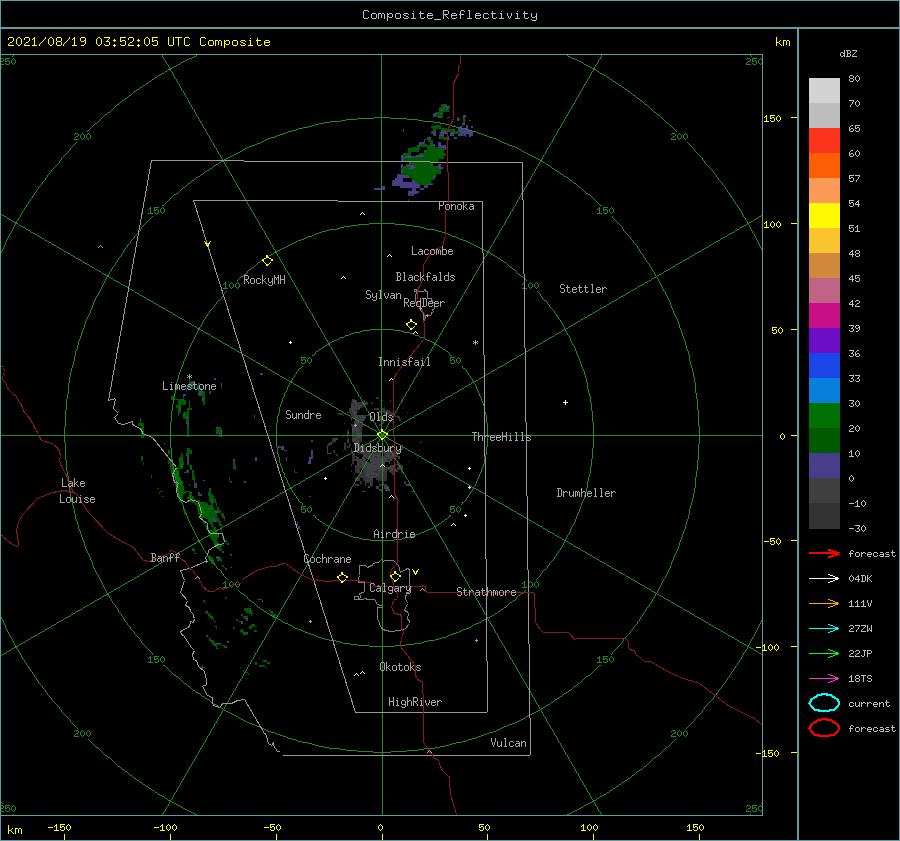Select the Lake Louise label
Viewport: 900px width, 841px height.
tap(77, 491)
